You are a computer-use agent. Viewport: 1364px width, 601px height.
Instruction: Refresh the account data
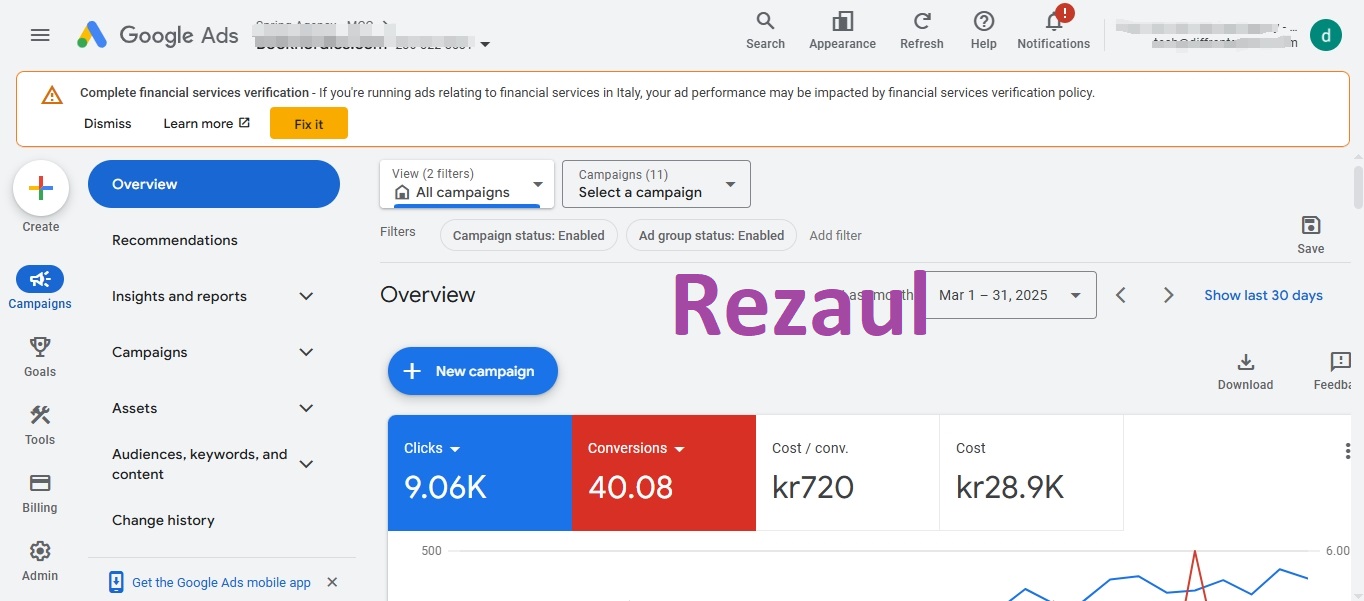click(x=922, y=30)
